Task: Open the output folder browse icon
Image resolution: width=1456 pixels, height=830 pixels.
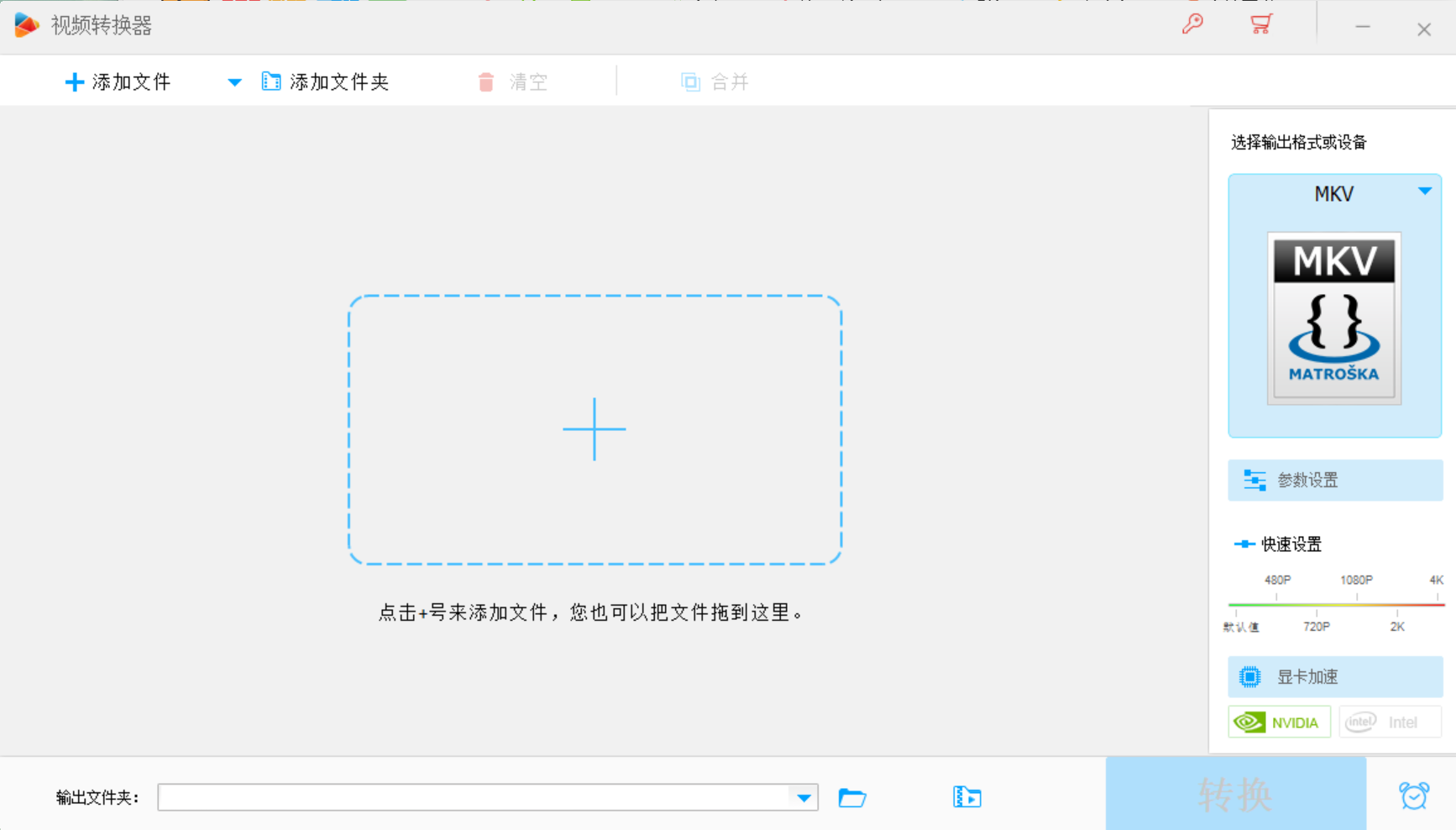Action: point(852,796)
